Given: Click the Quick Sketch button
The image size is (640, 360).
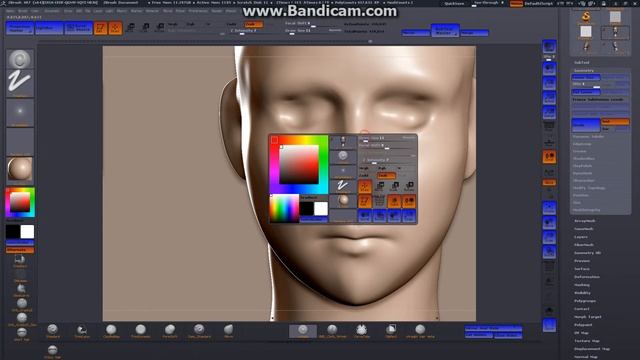Looking at the screenshot, I should 78,28.
